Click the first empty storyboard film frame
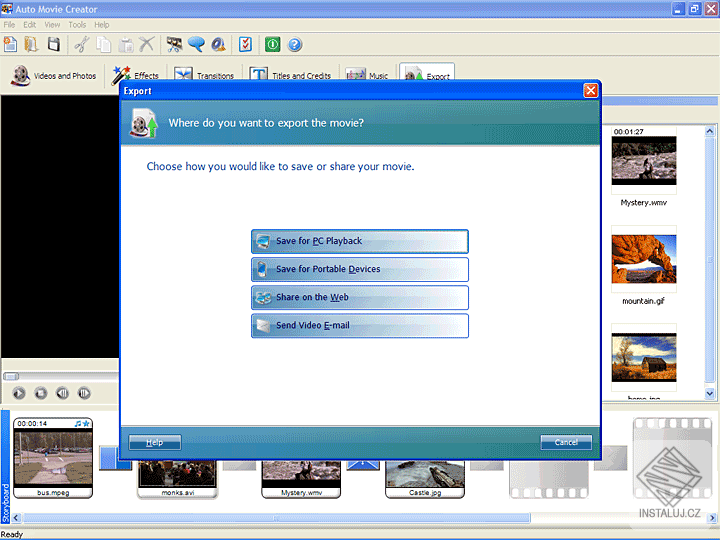 (549, 480)
